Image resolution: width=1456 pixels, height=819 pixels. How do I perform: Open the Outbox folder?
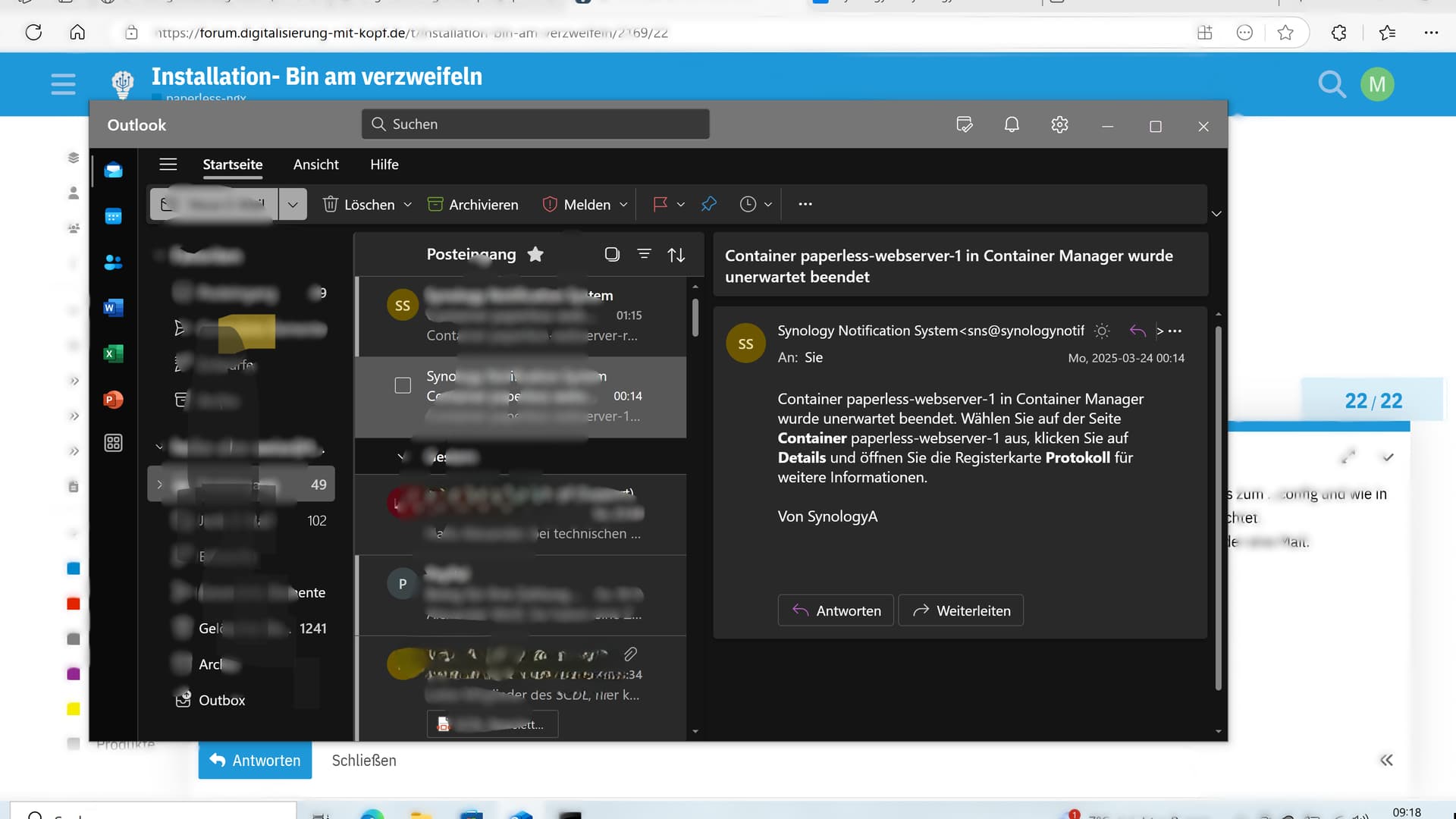(x=241, y=700)
